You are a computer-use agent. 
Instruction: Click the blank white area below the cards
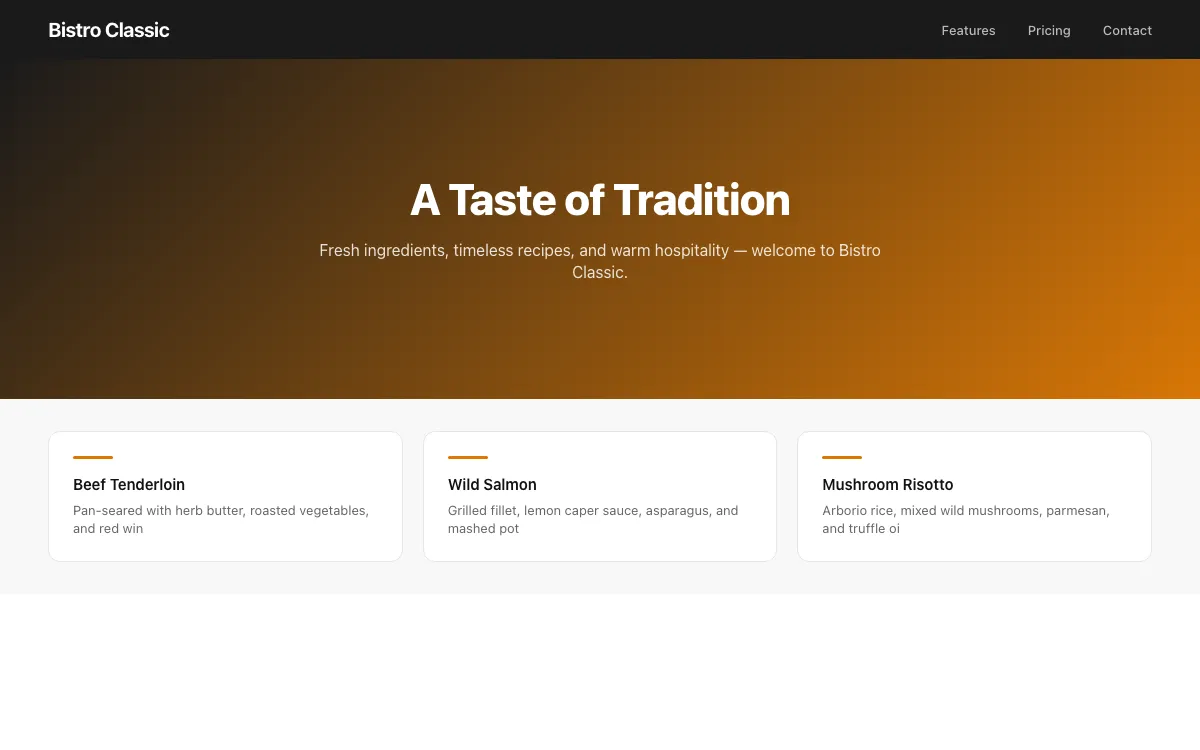pos(600,670)
